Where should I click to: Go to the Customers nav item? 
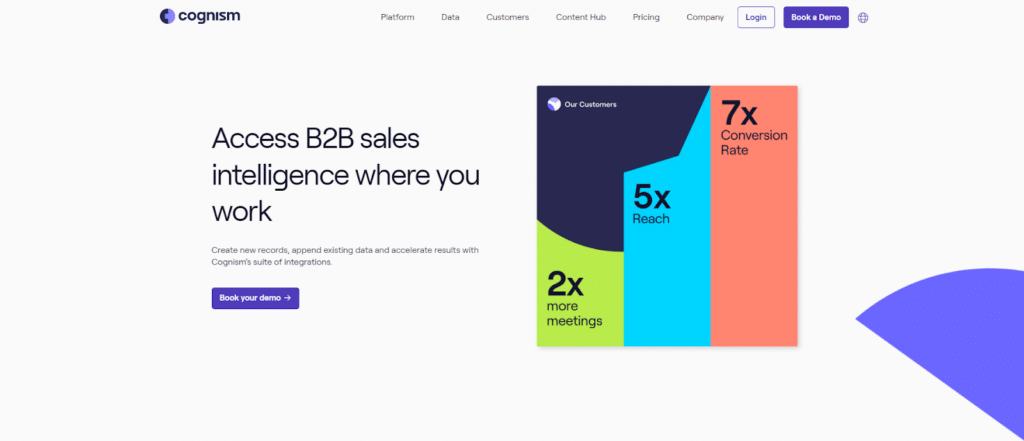tap(507, 18)
